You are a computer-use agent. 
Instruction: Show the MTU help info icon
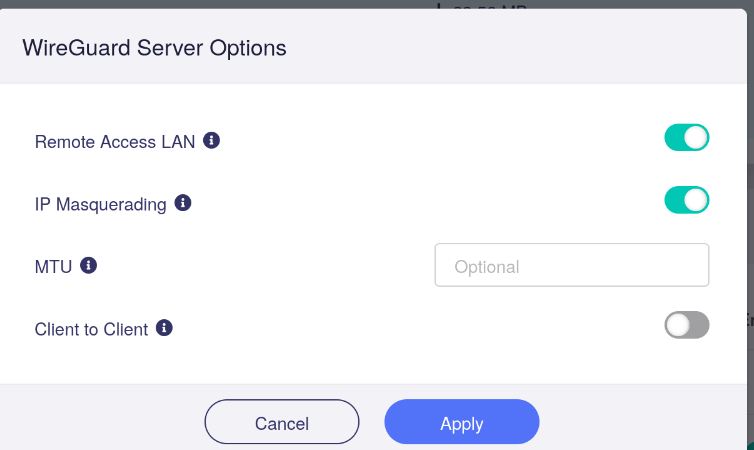pos(88,265)
